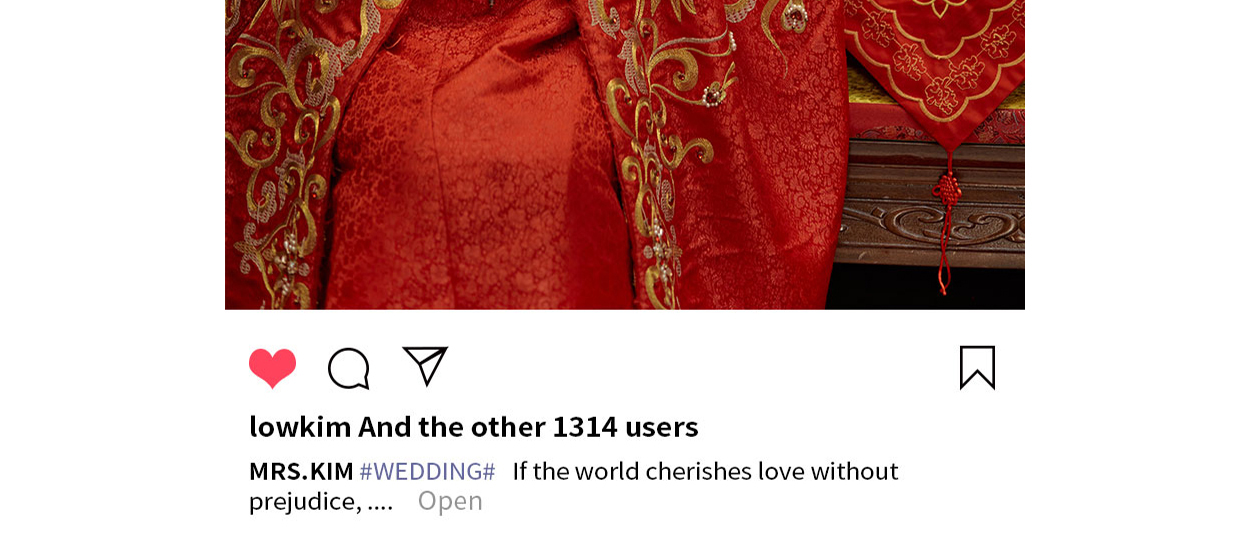Expand the caption with Open
This screenshot has width=1250, height=552.
point(450,501)
